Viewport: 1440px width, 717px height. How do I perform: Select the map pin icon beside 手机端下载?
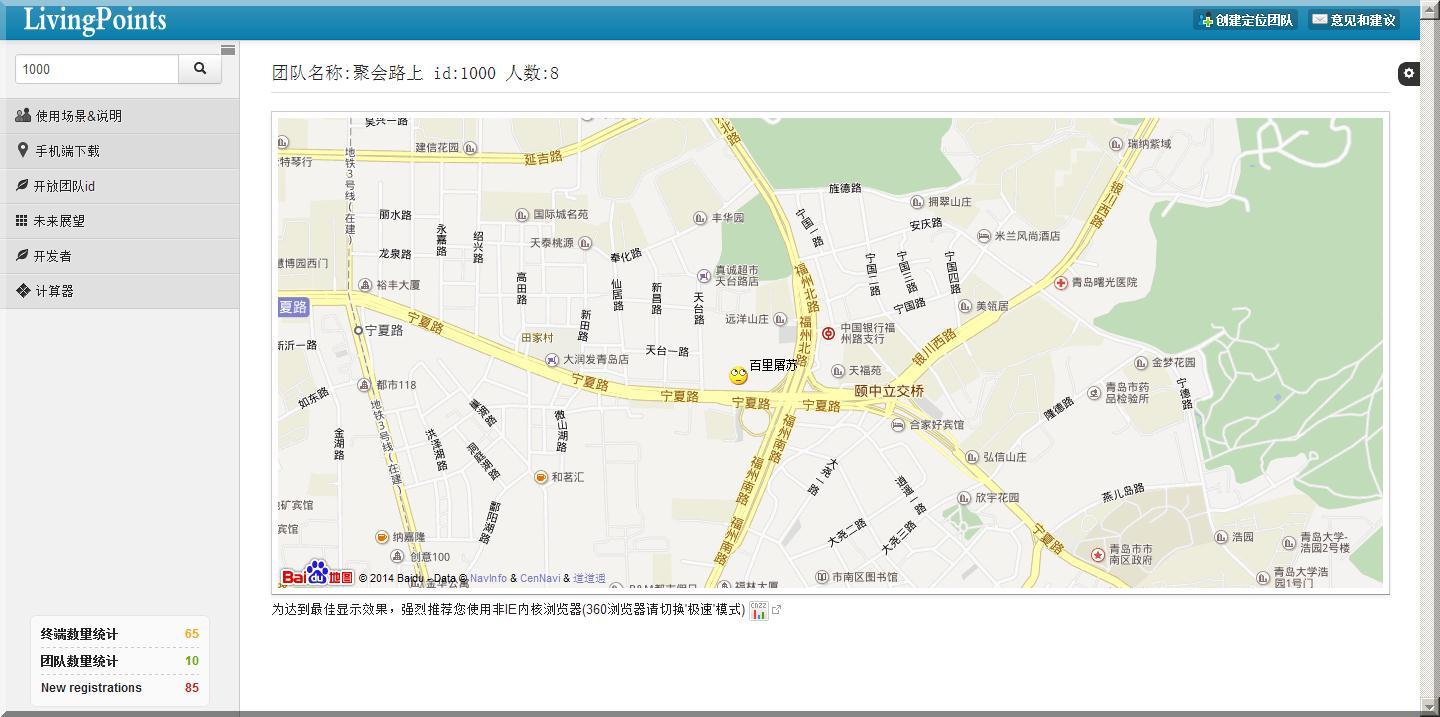point(21,150)
